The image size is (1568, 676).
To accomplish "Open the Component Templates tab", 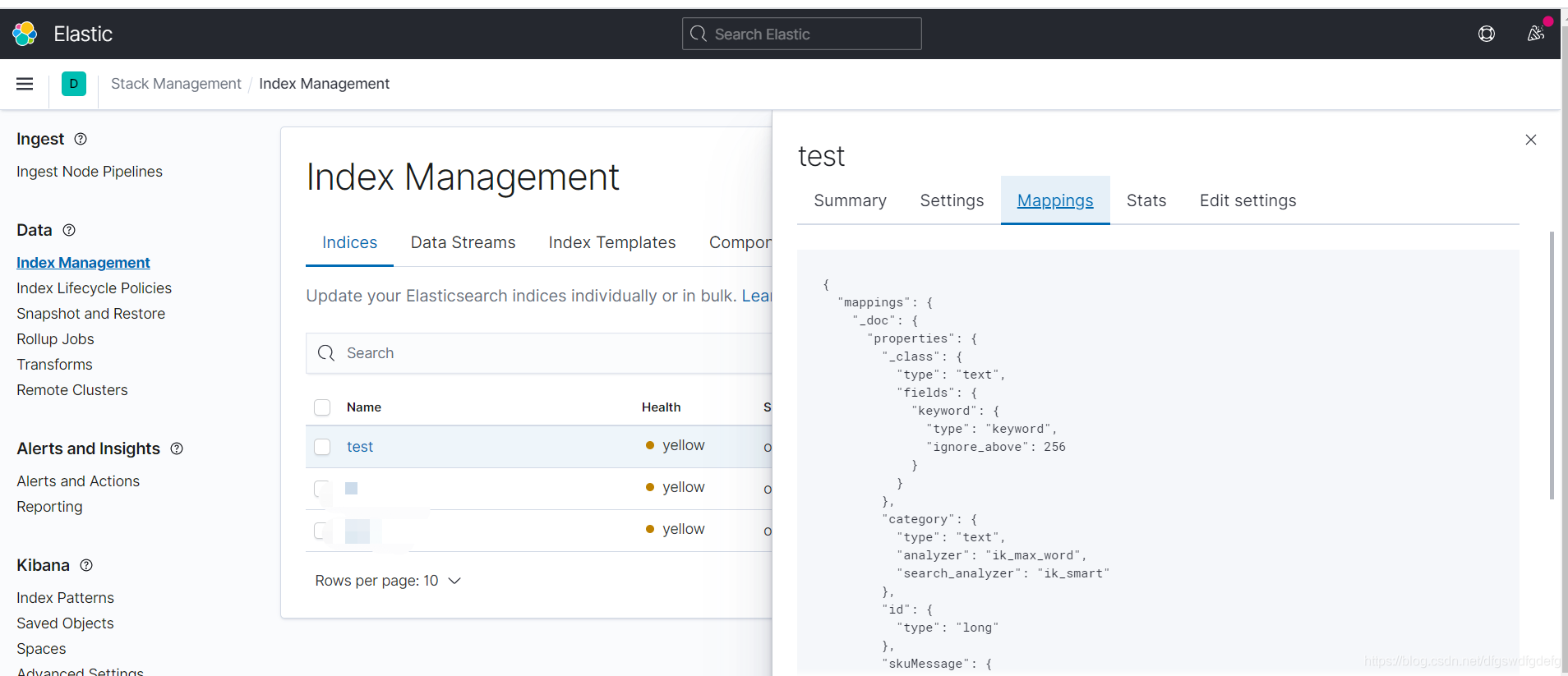I will pos(740,242).
